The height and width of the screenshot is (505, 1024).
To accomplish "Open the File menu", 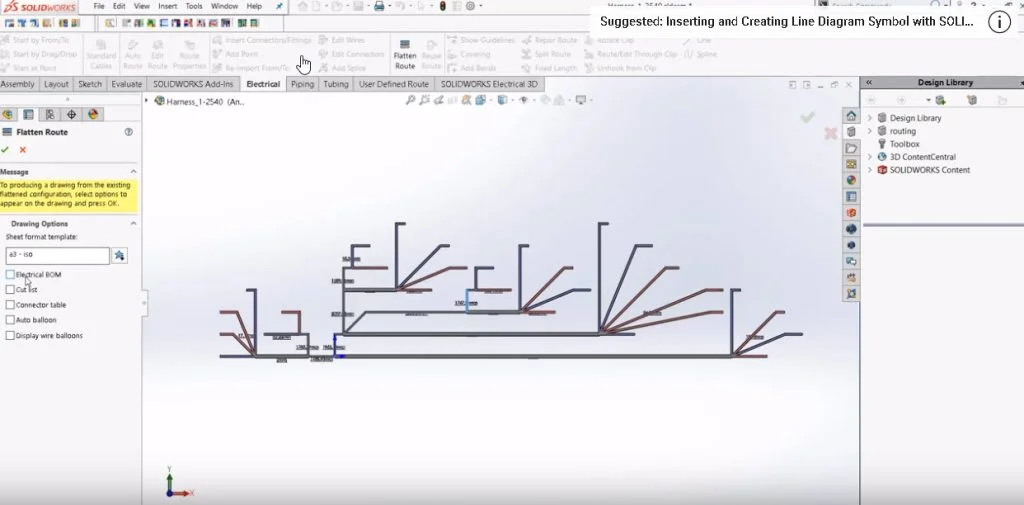I will [99, 6].
